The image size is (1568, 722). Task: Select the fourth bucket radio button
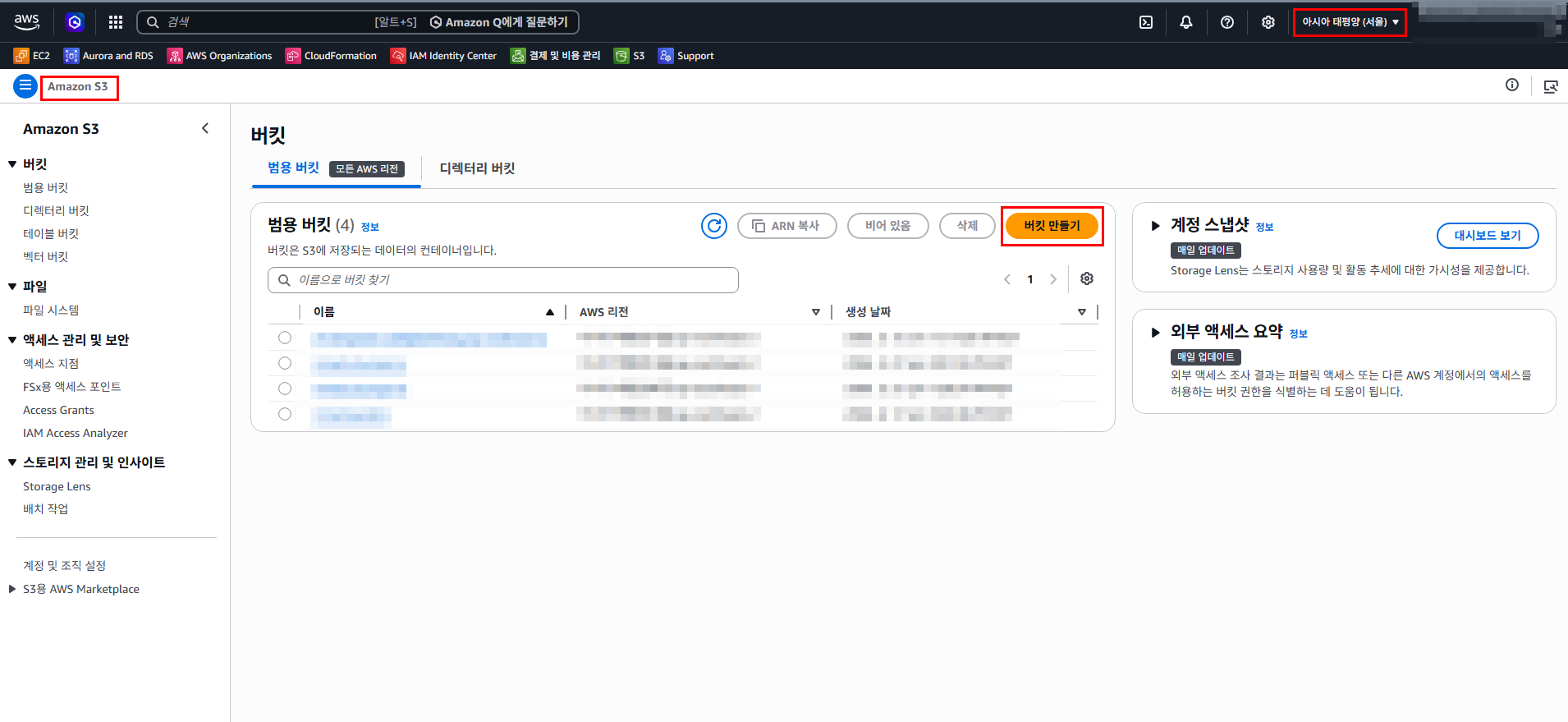[285, 414]
